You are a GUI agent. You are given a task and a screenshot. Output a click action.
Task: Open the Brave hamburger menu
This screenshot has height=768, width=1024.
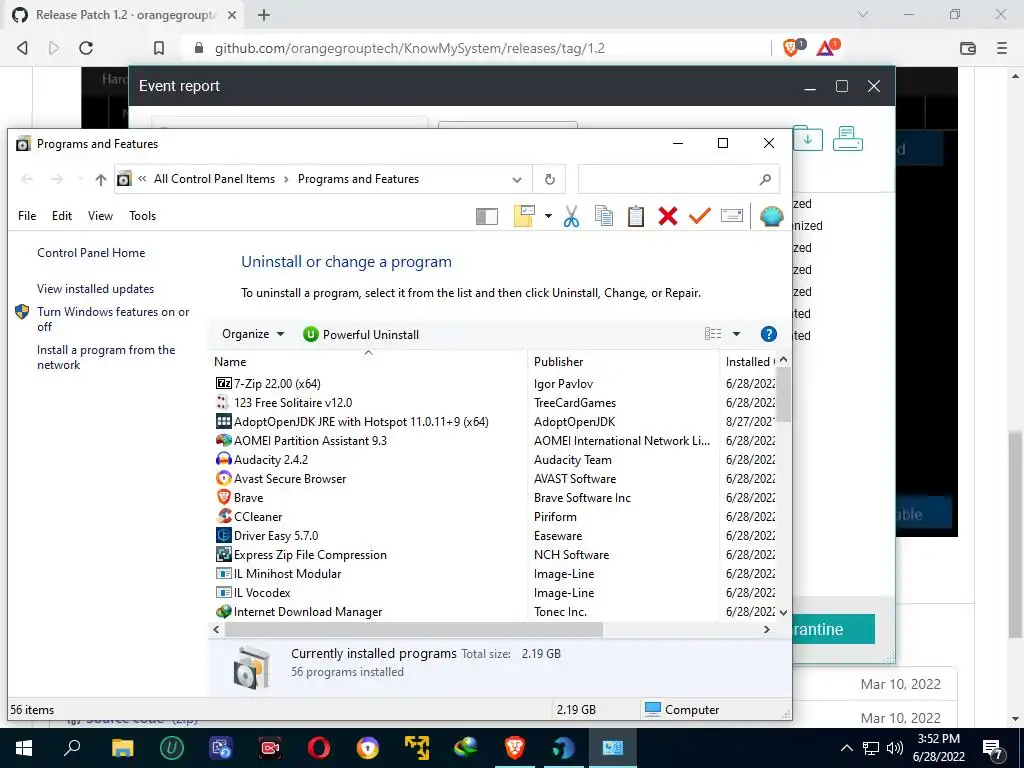1001,48
